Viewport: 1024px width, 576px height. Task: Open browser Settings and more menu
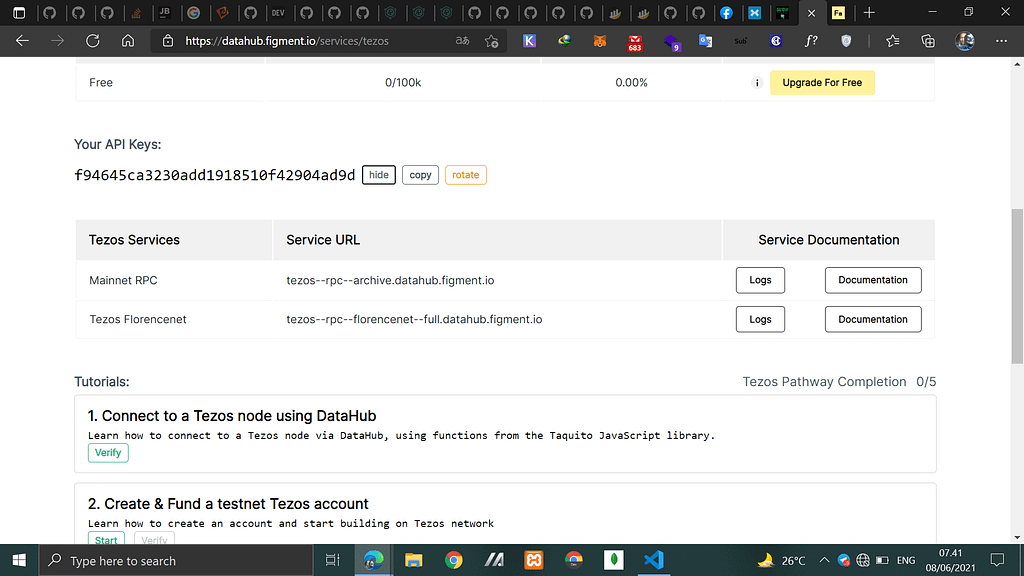click(1001, 40)
